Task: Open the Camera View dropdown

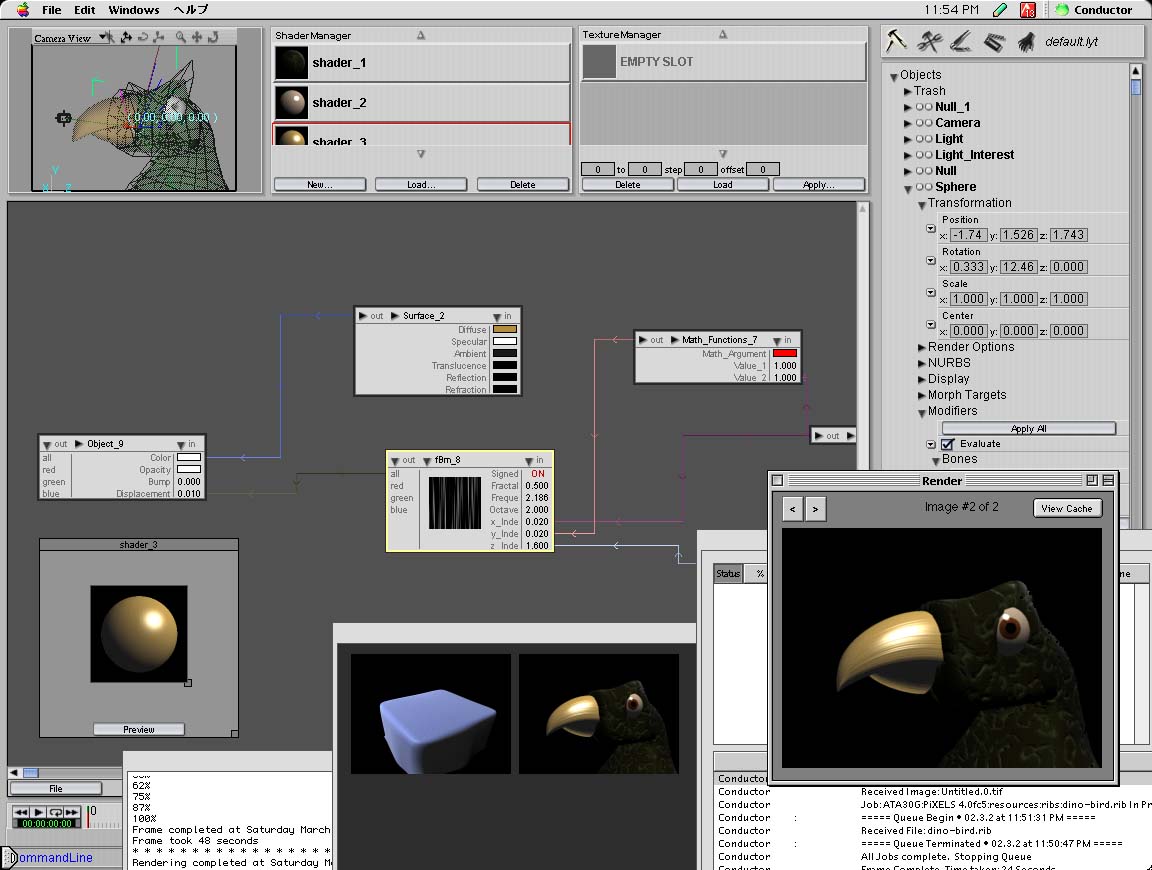Action: point(70,38)
